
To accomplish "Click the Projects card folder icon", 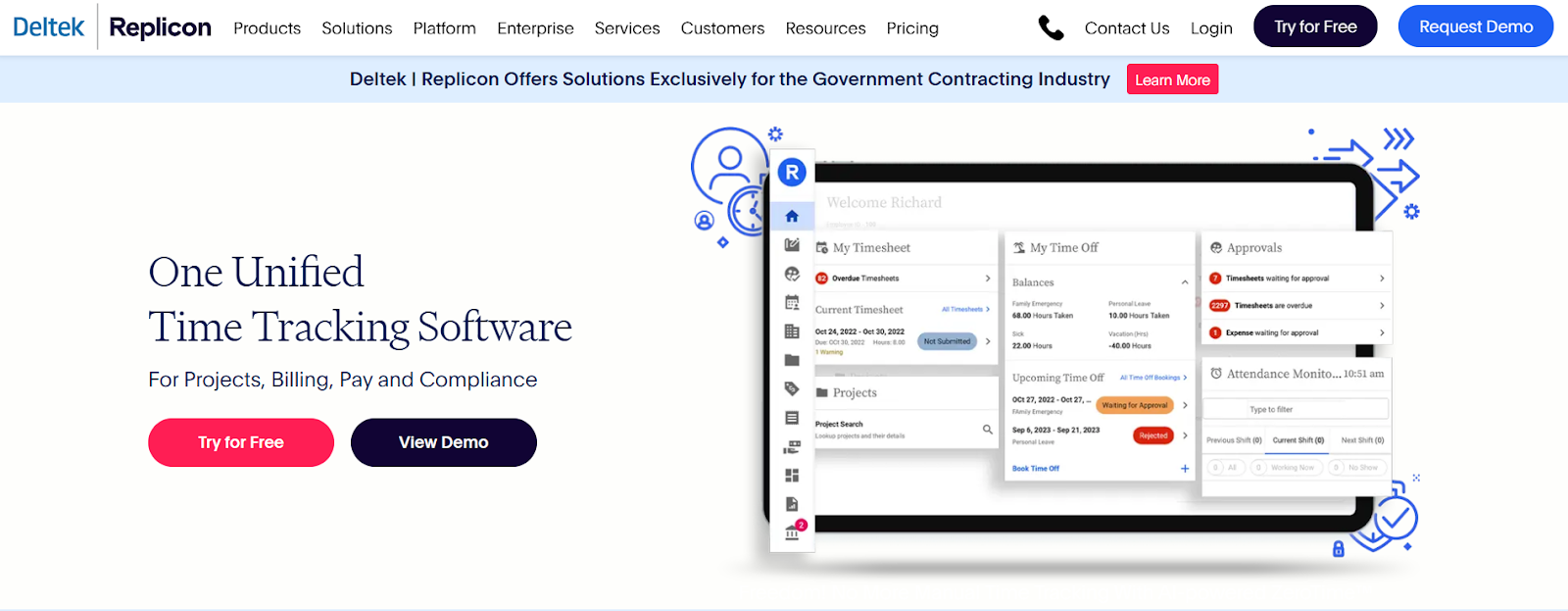I will [822, 392].
